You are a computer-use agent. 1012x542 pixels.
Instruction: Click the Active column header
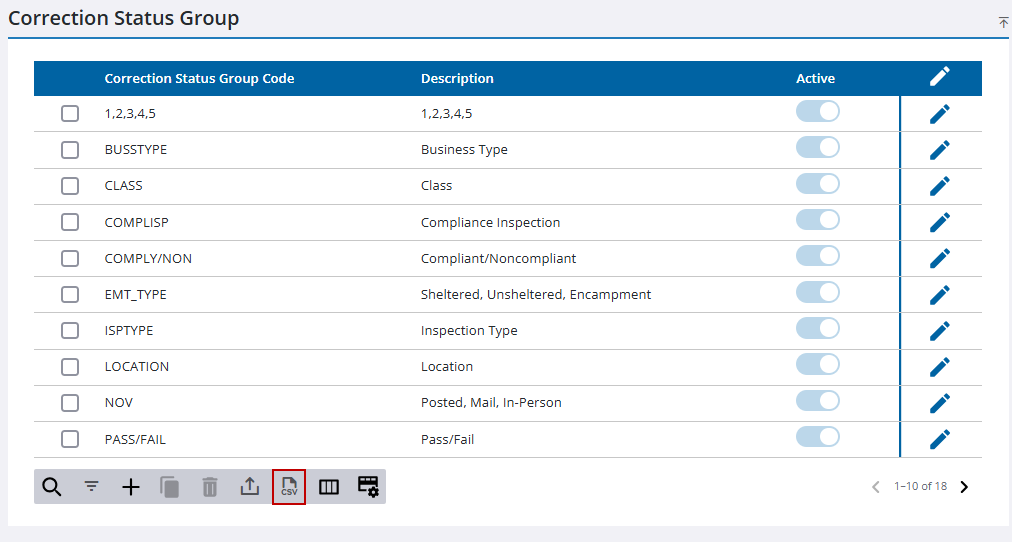815,78
